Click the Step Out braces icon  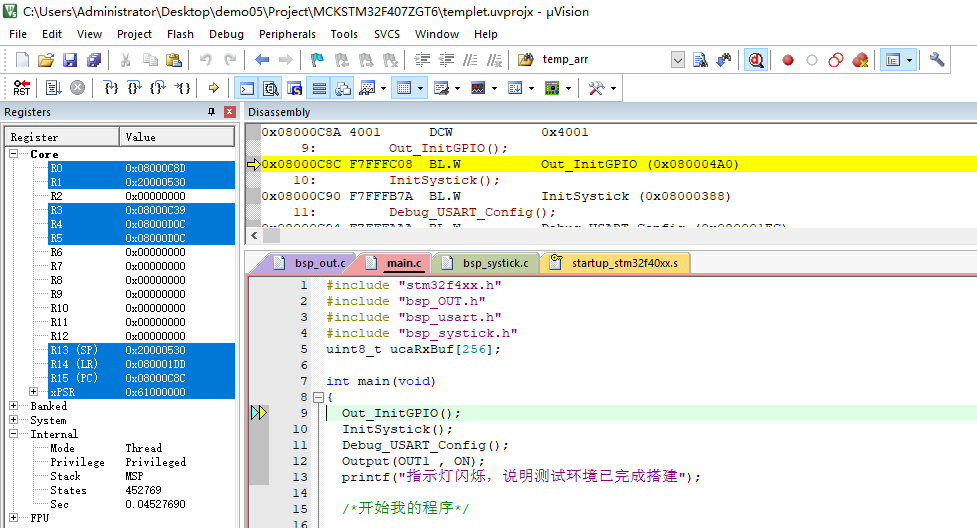coord(158,88)
